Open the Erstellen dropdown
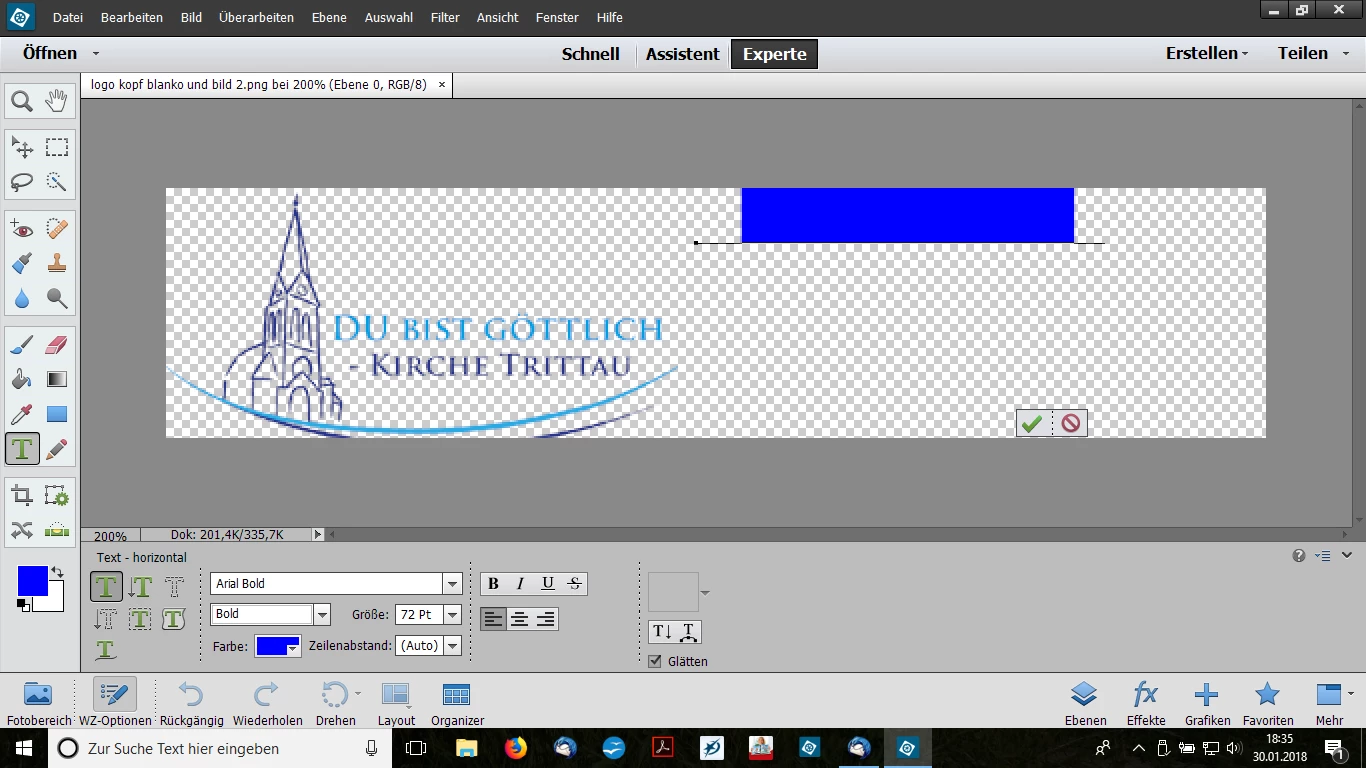Viewport: 1366px width, 768px height. click(x=1207, y=54)
